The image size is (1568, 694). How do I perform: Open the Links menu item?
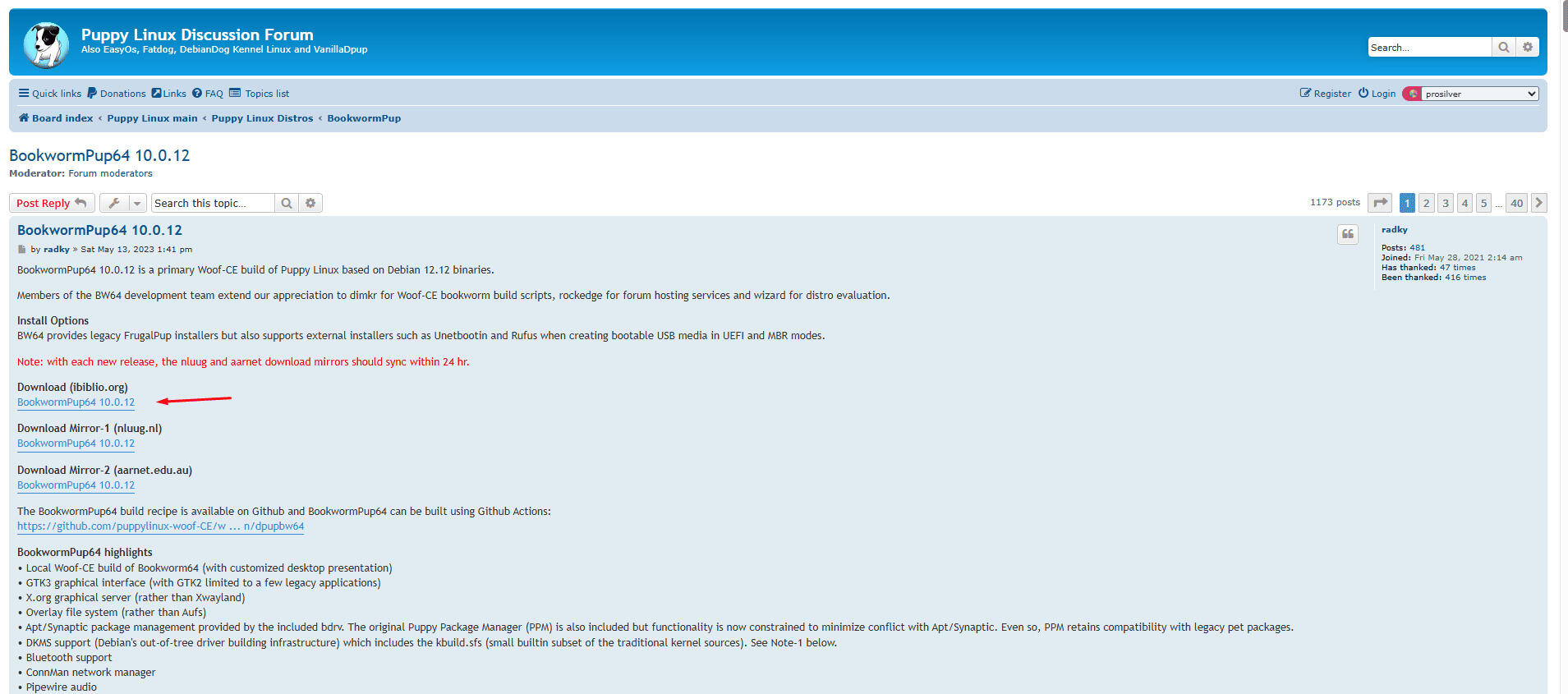(x=168, y=94)
